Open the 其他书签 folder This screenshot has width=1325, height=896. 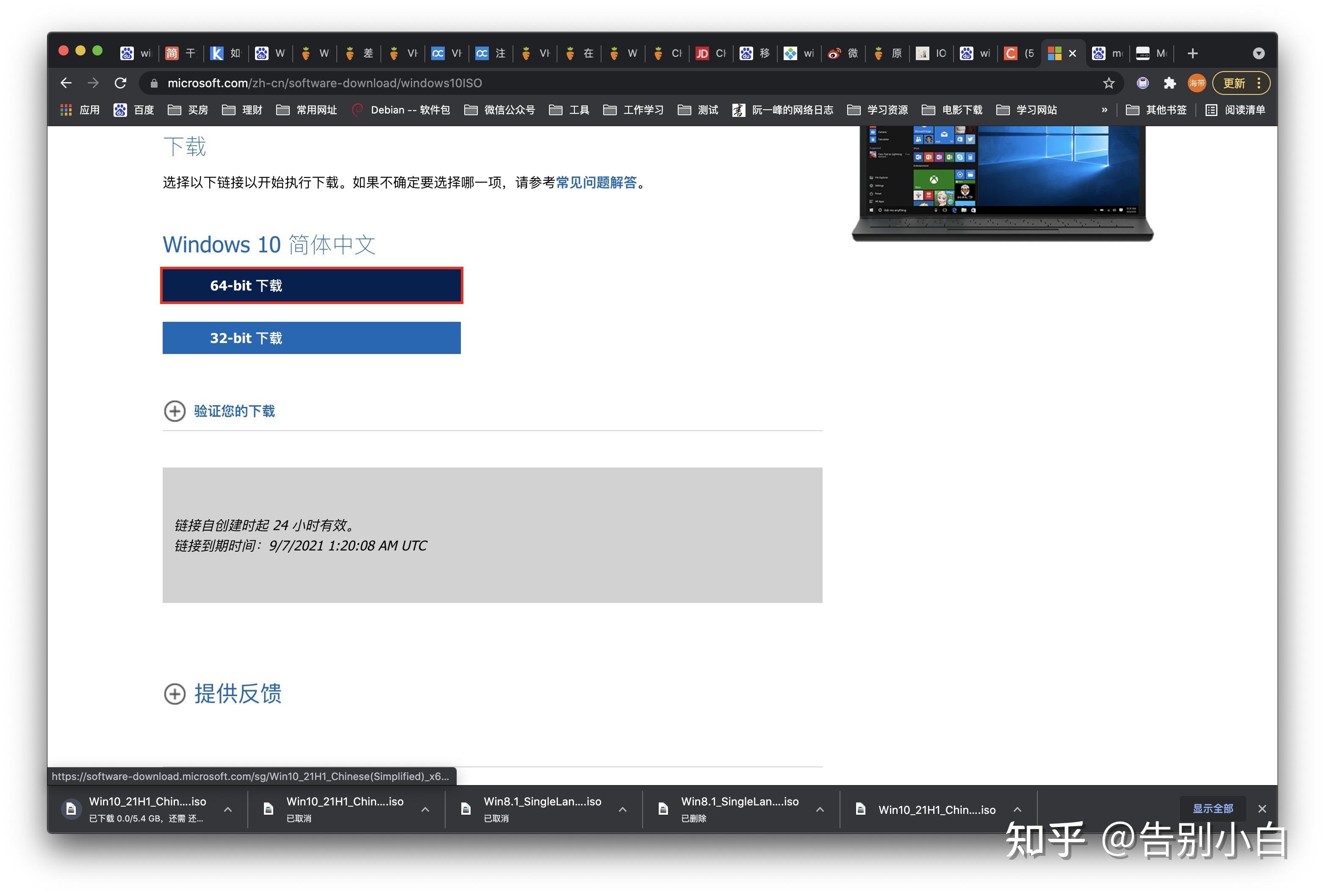pyautogui.click(x=1156, y=110)
